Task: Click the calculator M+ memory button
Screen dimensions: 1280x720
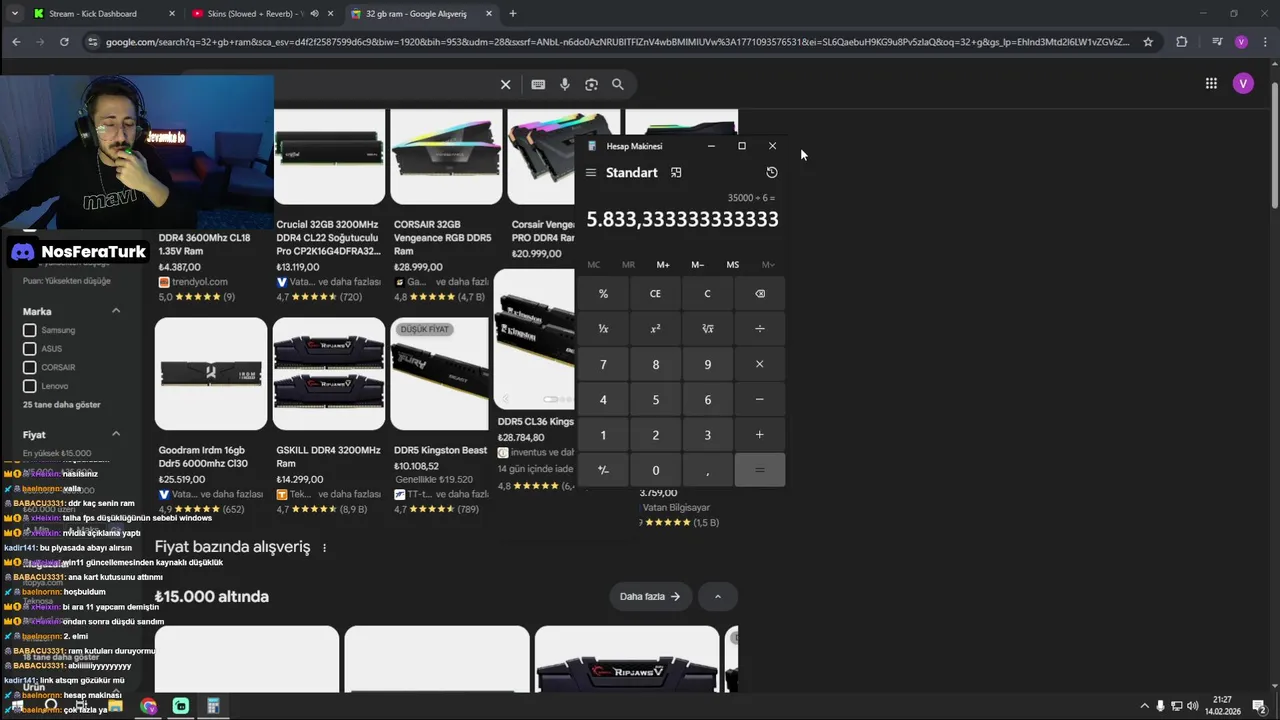Action: point(663,265)
